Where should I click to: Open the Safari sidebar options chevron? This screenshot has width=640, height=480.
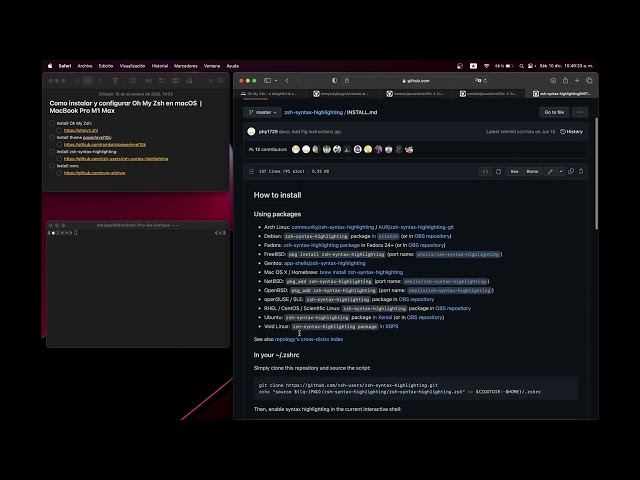276,80
